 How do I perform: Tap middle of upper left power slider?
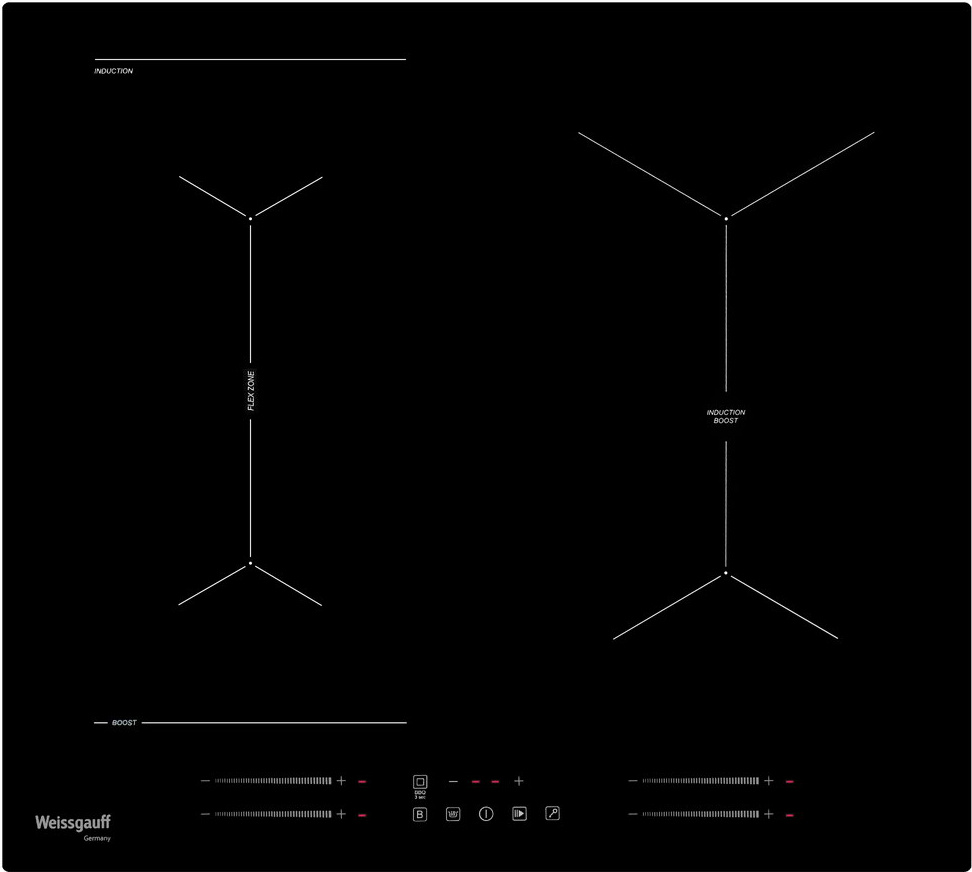coord(273,781)
